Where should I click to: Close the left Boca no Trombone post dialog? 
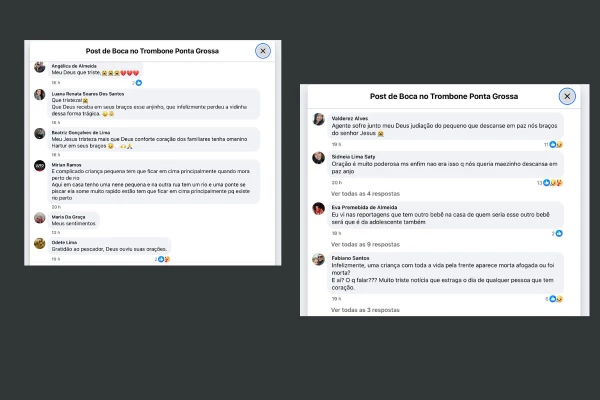[x=263, y=51]
